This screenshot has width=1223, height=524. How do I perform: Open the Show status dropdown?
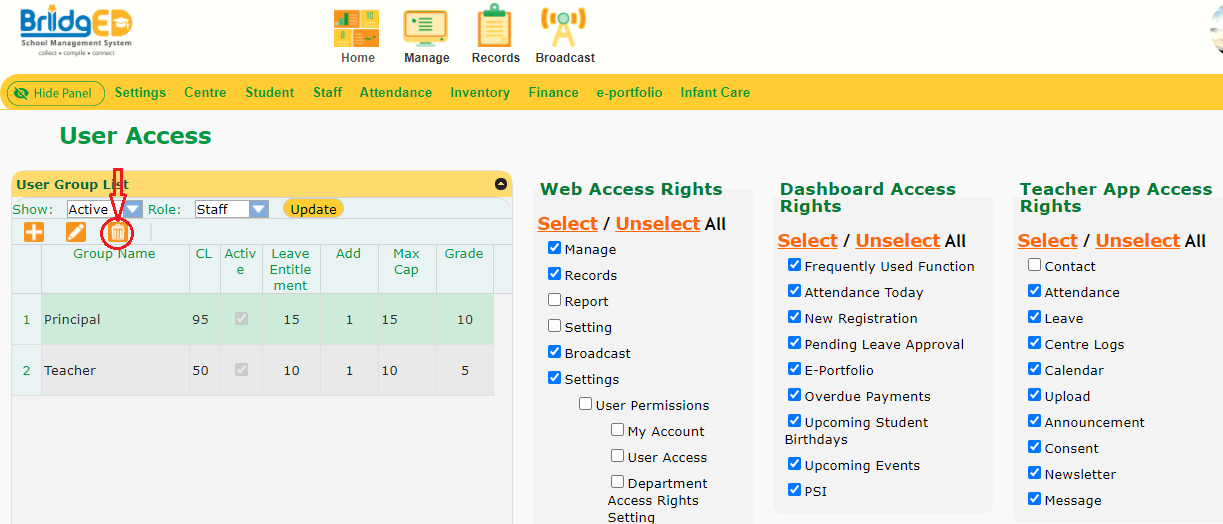coord(104,209)
